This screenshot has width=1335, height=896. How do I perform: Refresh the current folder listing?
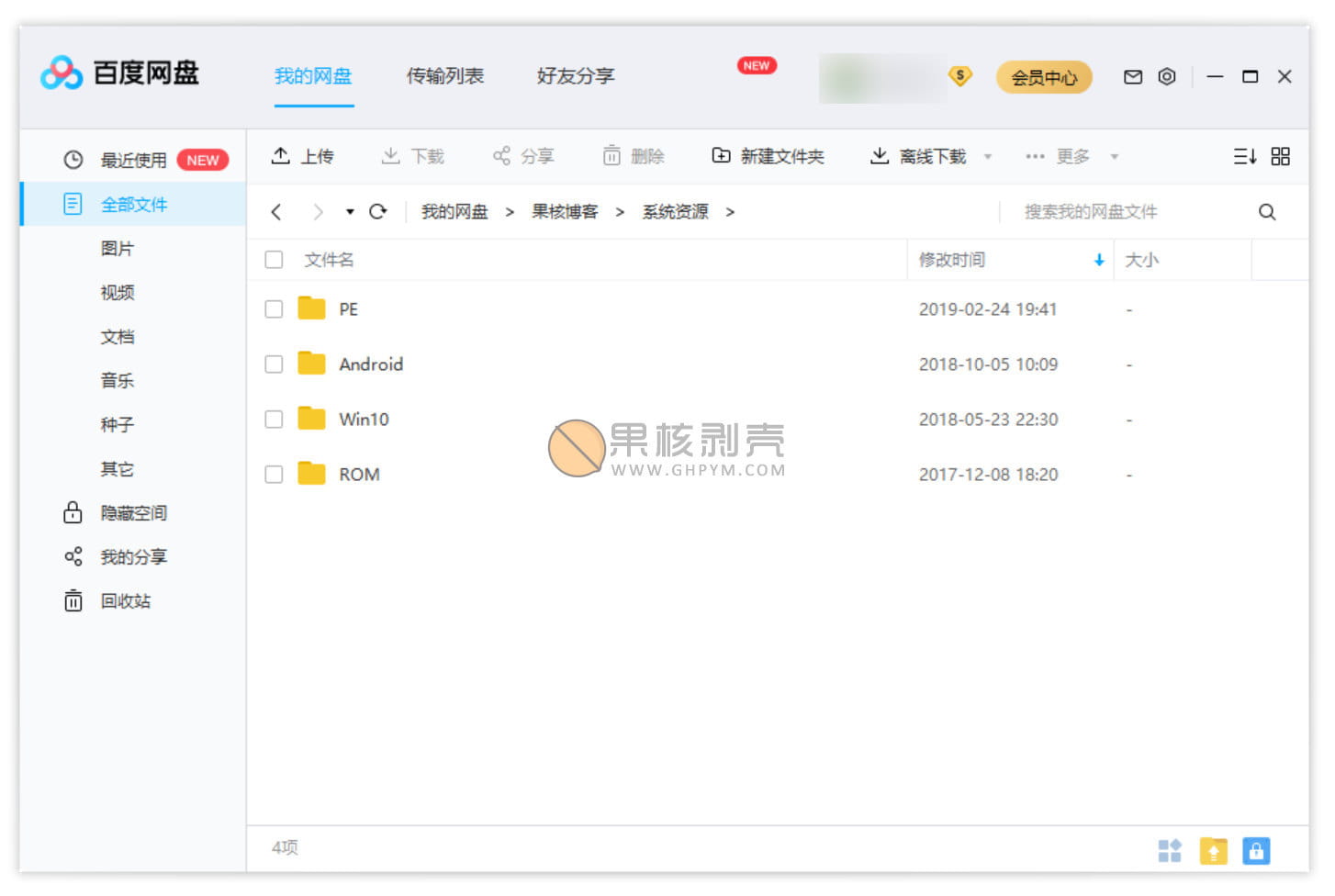[377, 212]
